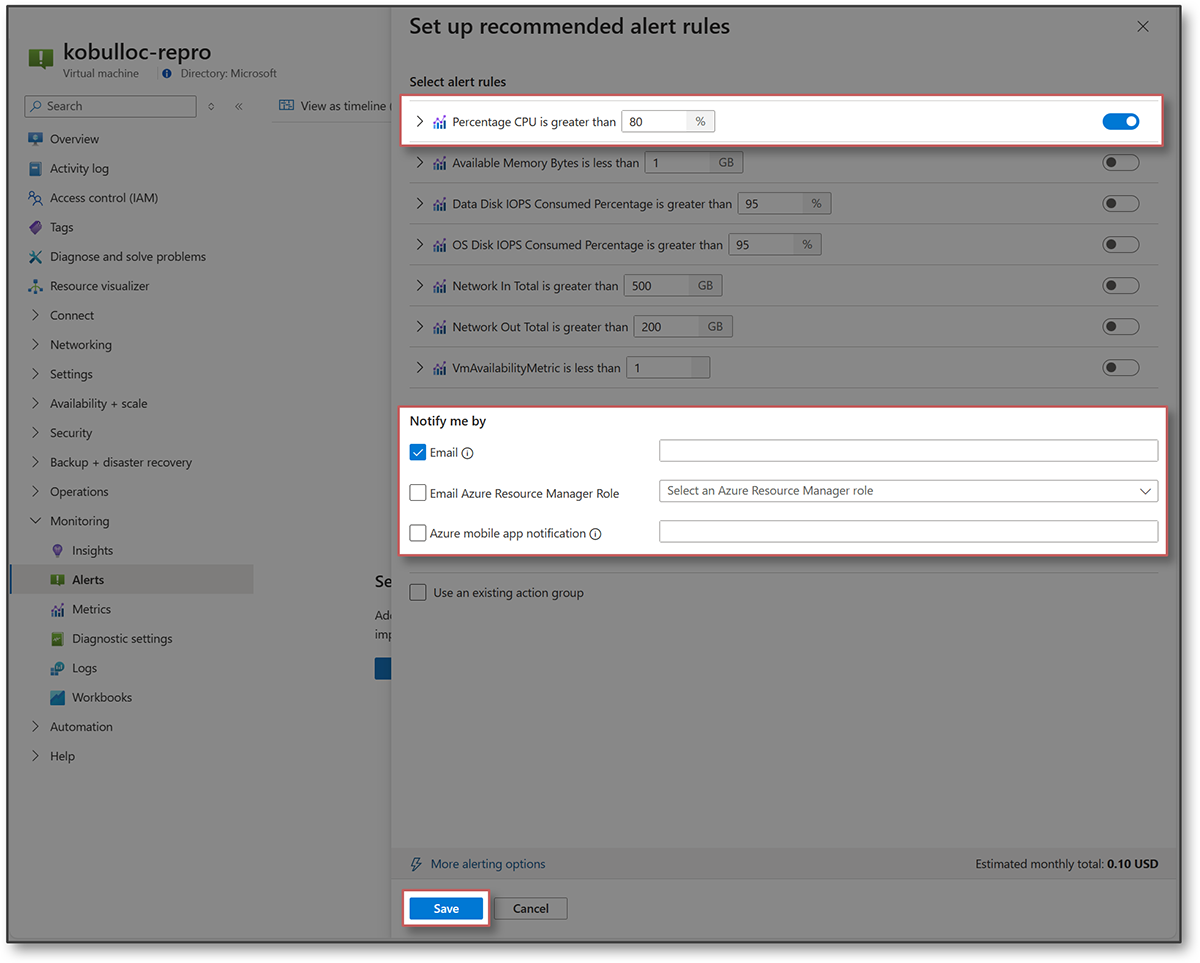This screenshot has height=963, width=1200.
Task: Click the Percentage CPU metric icon
Action: click(440, 122)
